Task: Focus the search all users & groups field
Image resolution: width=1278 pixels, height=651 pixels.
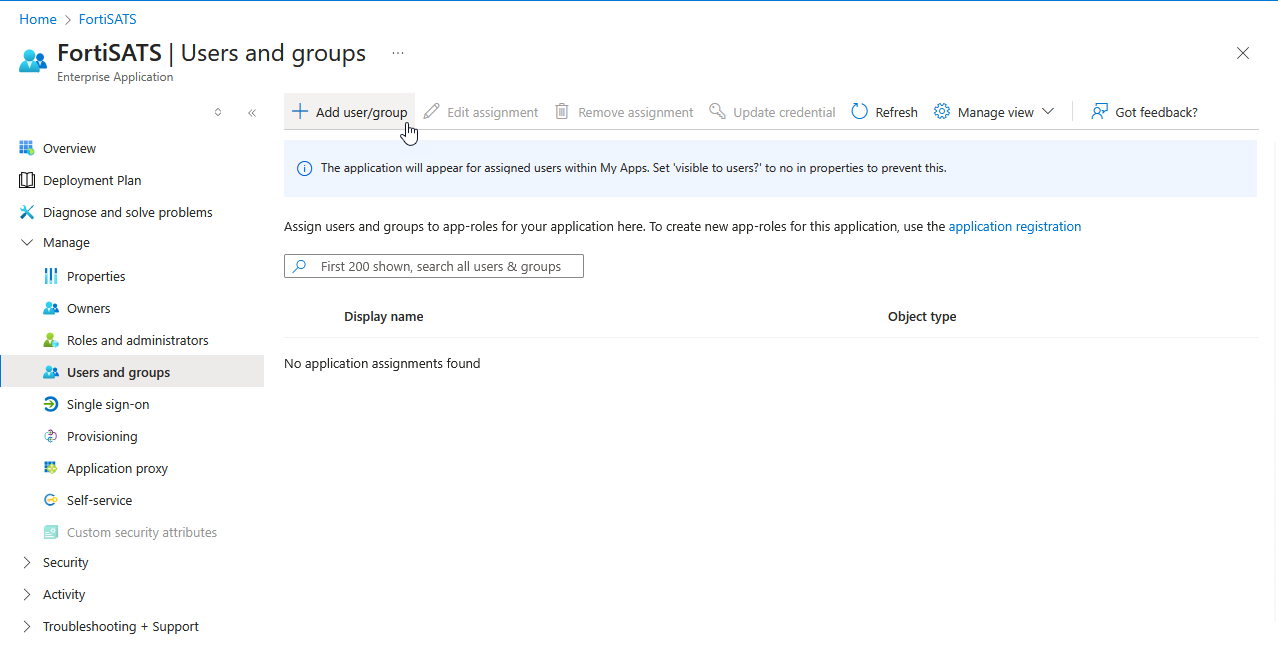Action: click(x=434, y=266)
